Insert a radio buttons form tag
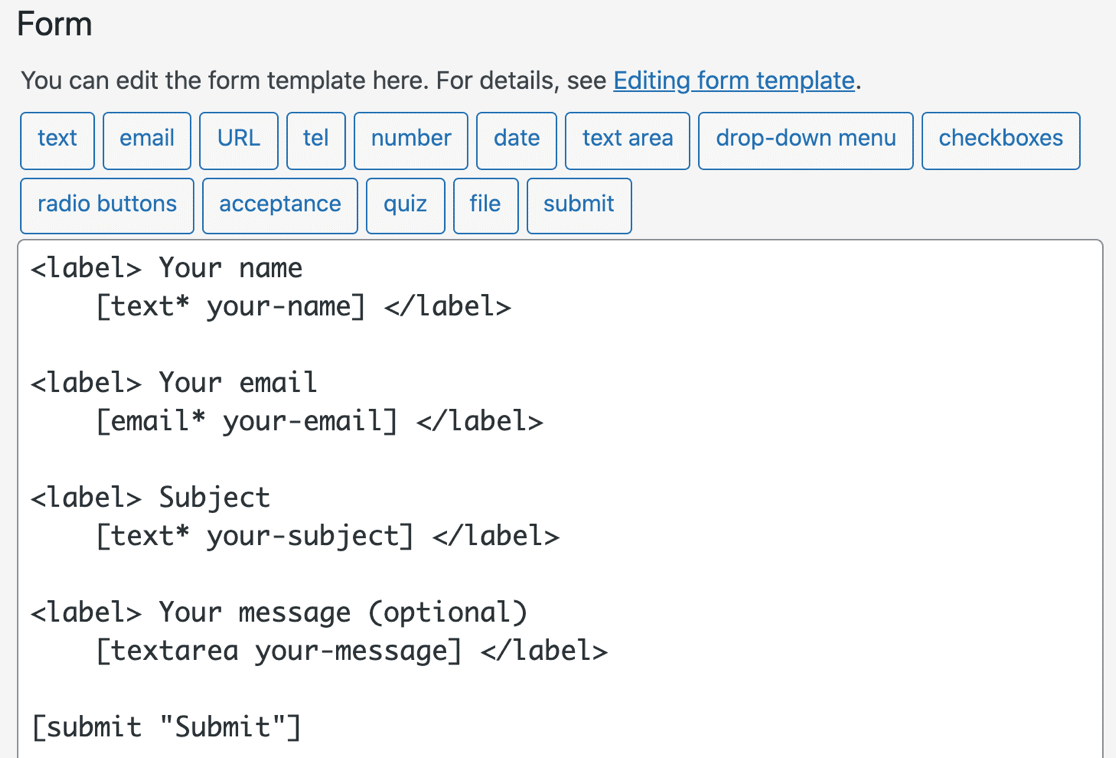Viewport: 1116px width, 758px height. [x=106, y=204]
